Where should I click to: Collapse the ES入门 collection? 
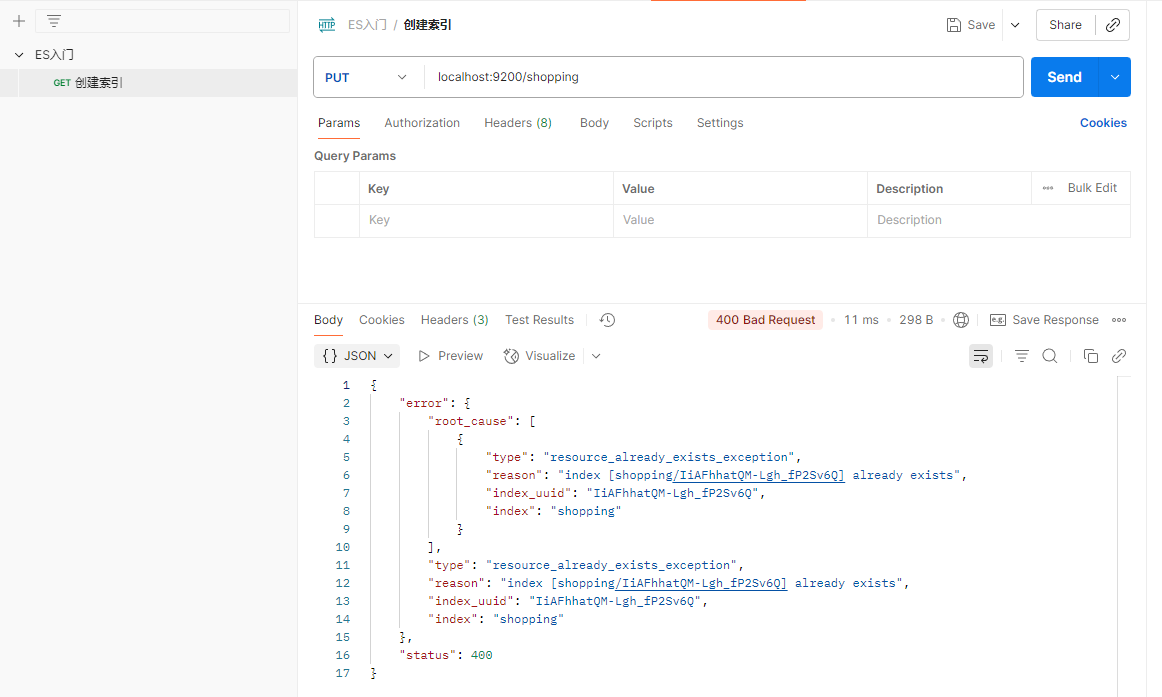click(19, 55)
